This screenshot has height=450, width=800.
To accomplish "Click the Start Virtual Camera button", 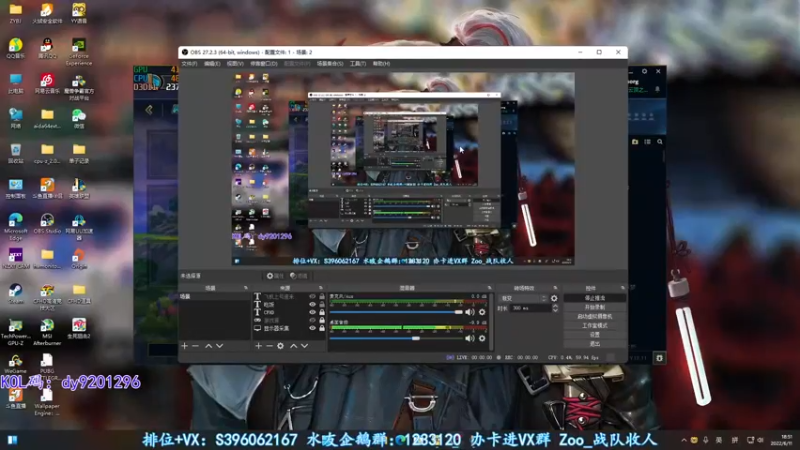I will tap(594, 316).
